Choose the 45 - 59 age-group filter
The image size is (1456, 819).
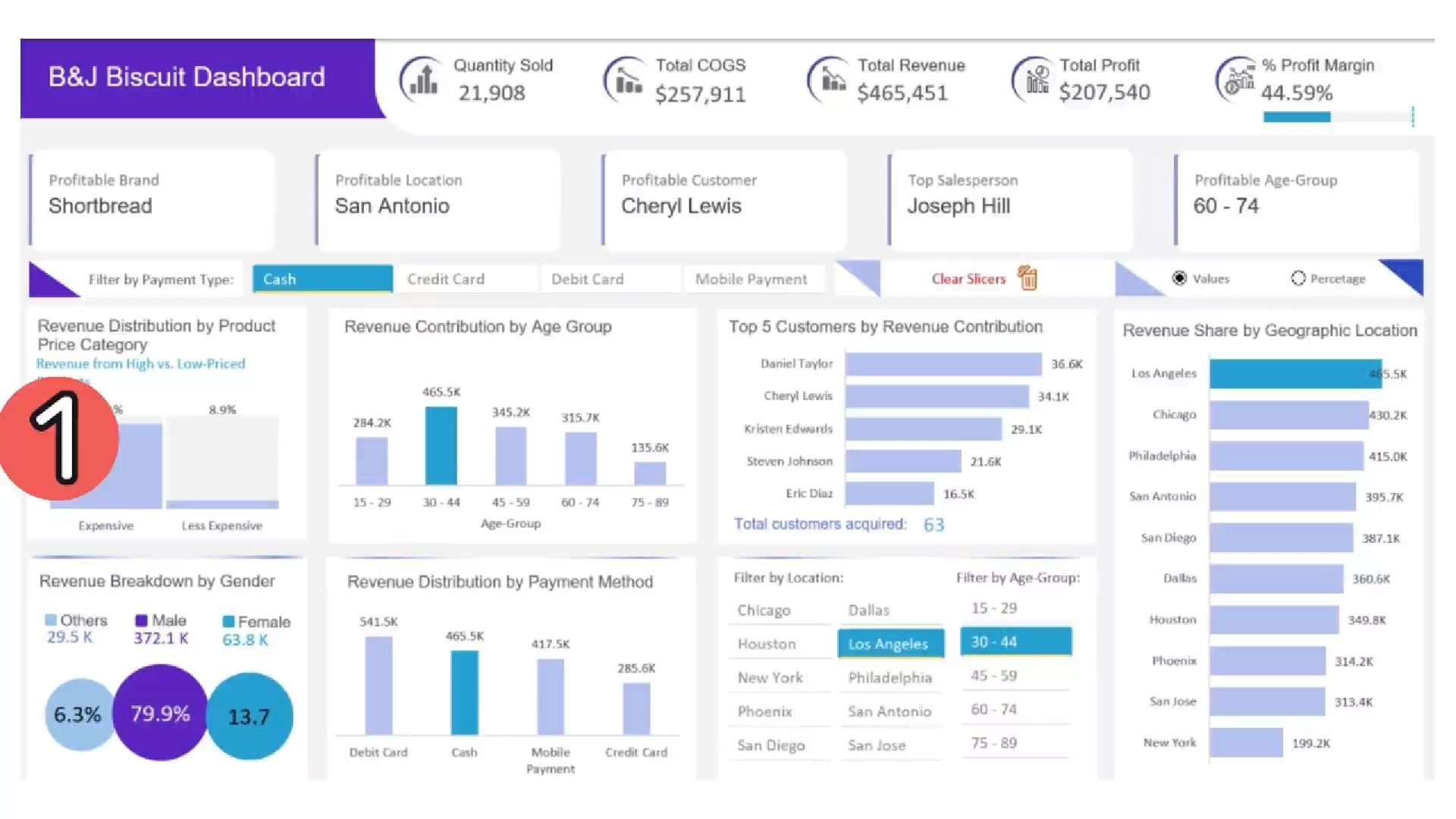1015,675
